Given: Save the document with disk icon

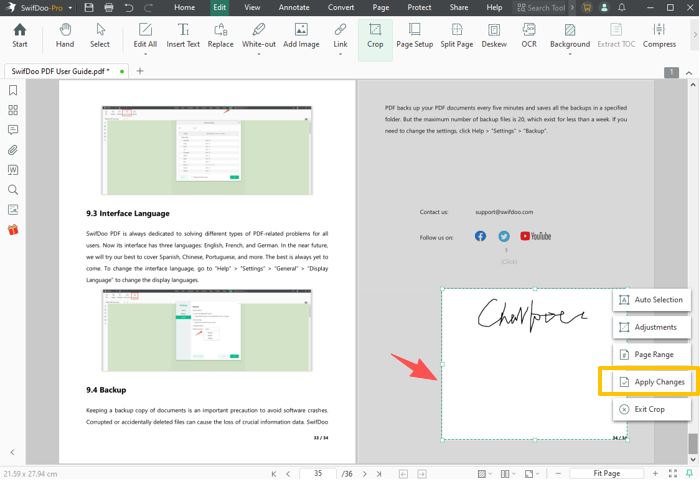Looking at the screenshot, I should tap(89, 8).
